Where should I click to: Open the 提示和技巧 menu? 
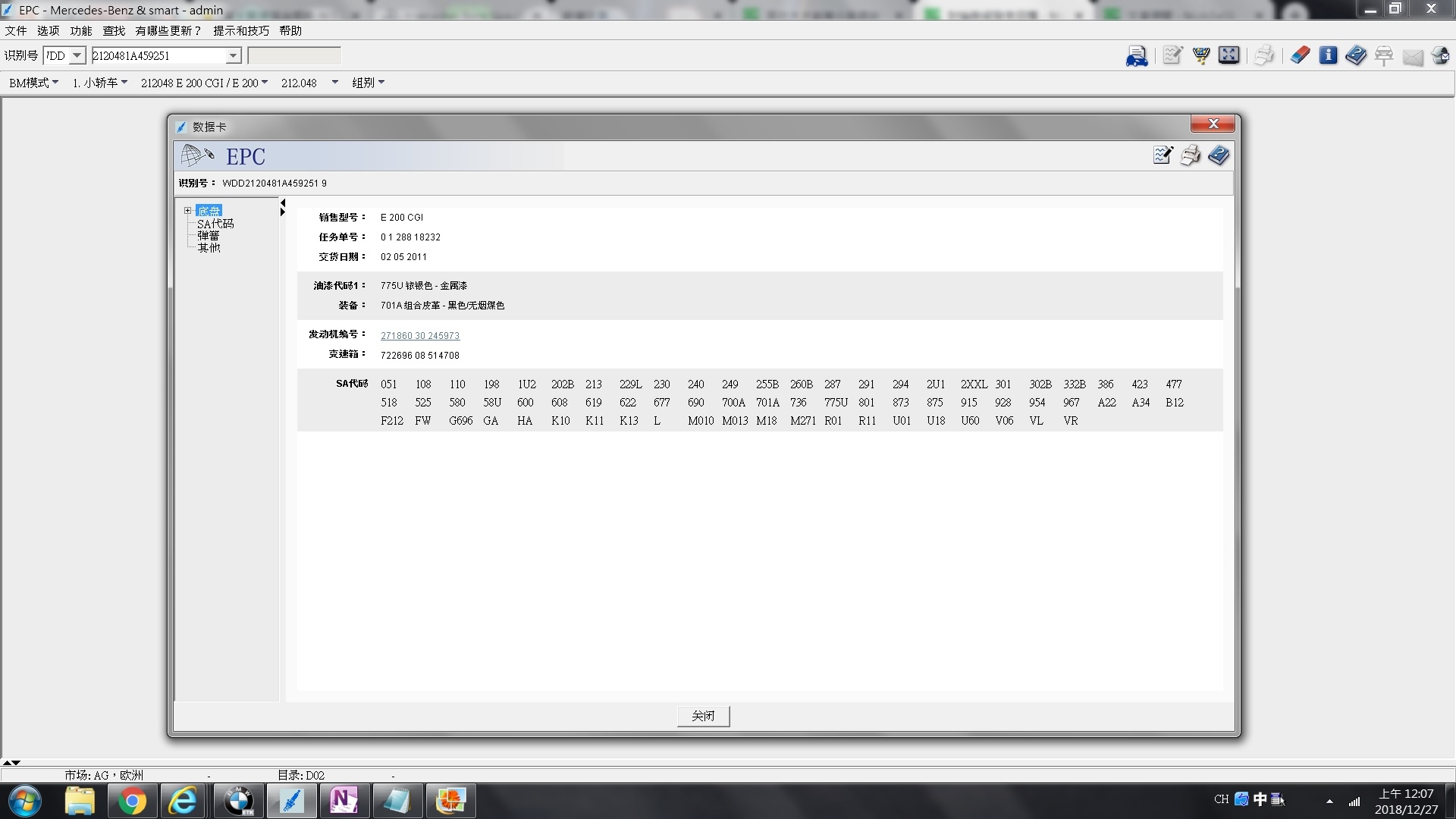coord(241,30)
